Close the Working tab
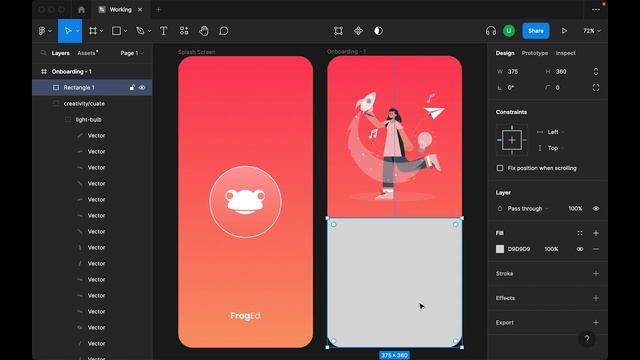This screenshot has width=640, height=360. coord(140,10)
